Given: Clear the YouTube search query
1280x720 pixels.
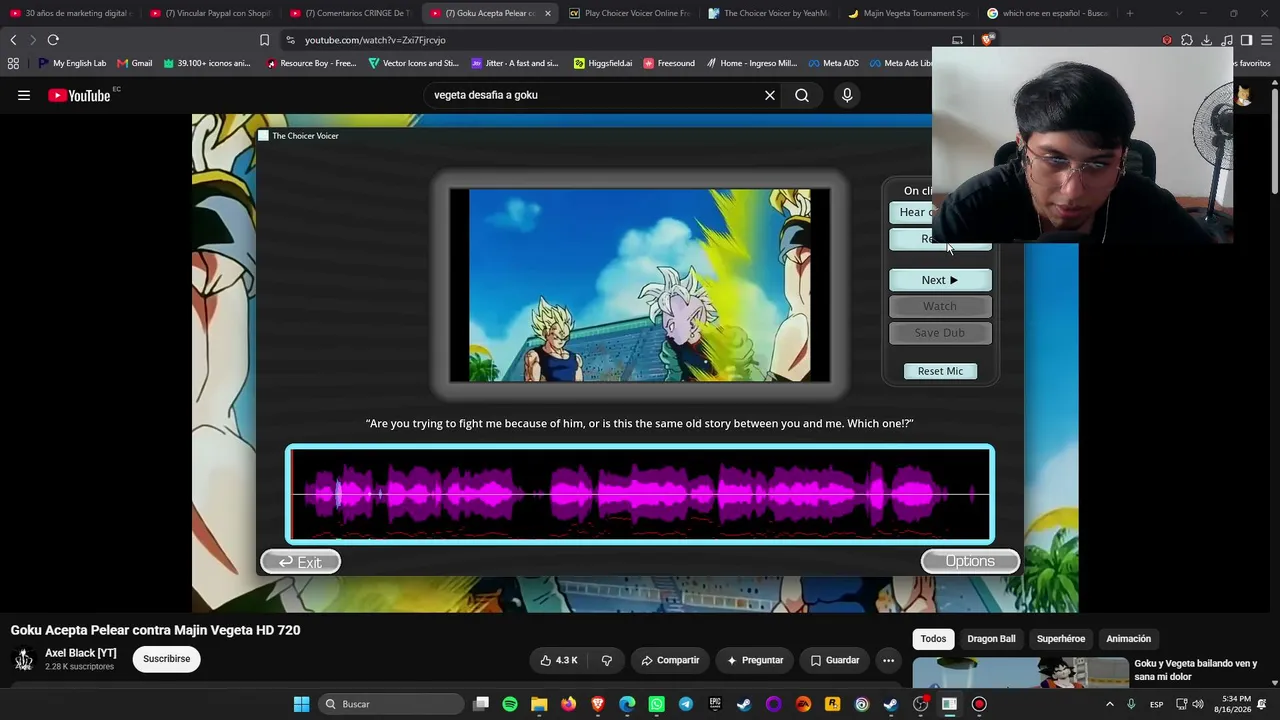Looking at the screenshot, I should [770, 95].
